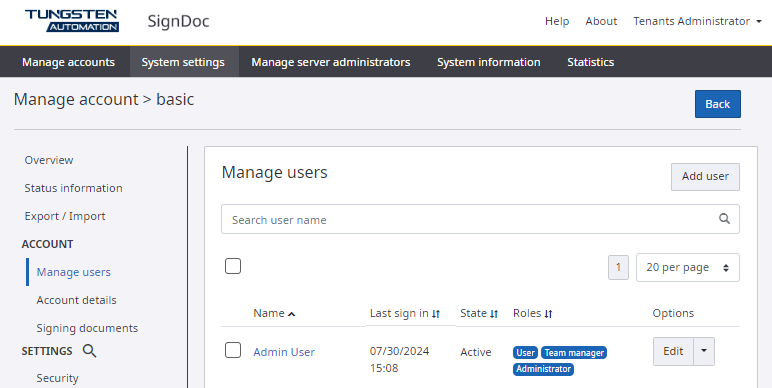Open the Statistics tab
772x388 pixels.
590,62
